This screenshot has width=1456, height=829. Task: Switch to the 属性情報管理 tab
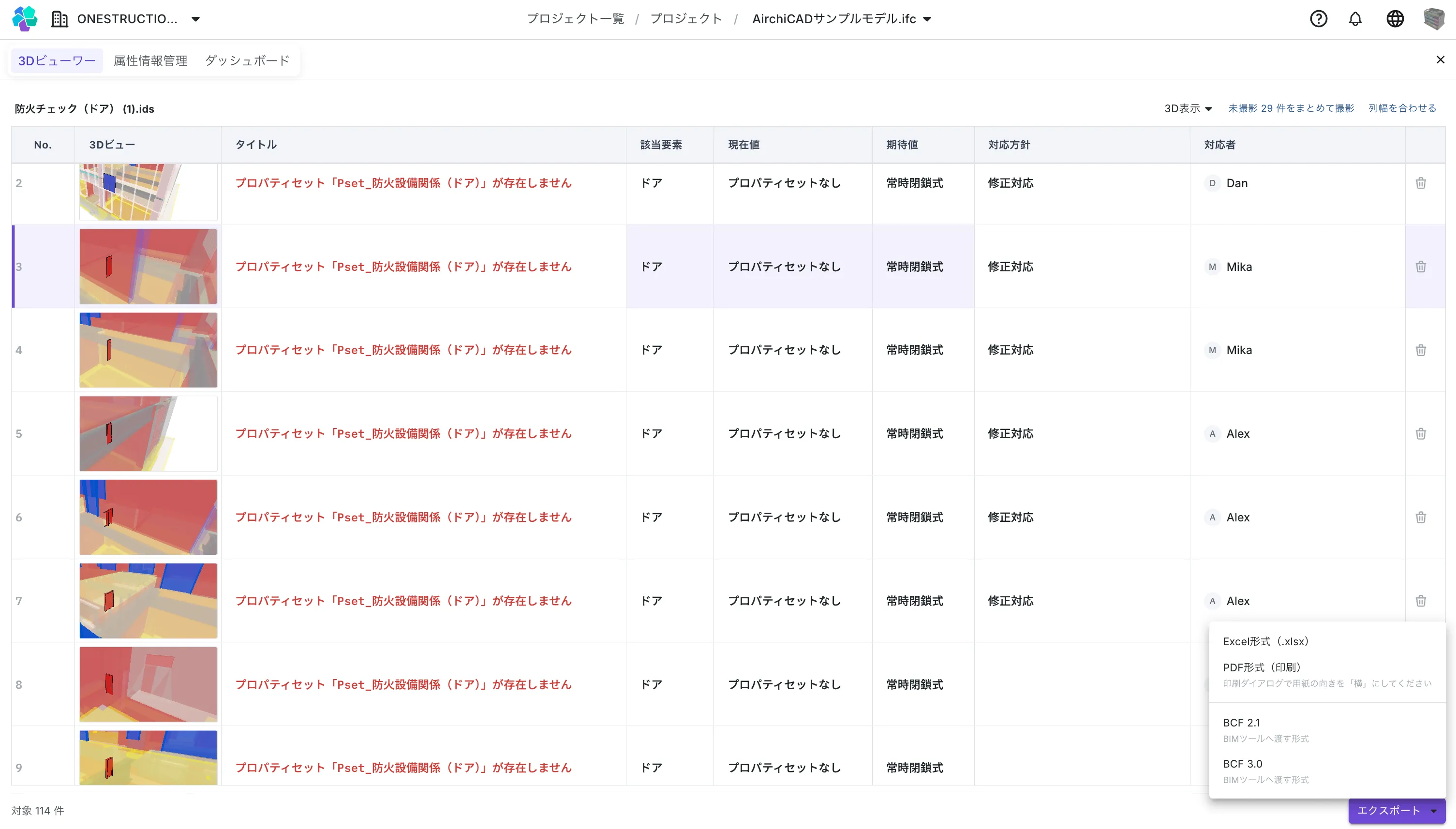coord(150,60)
